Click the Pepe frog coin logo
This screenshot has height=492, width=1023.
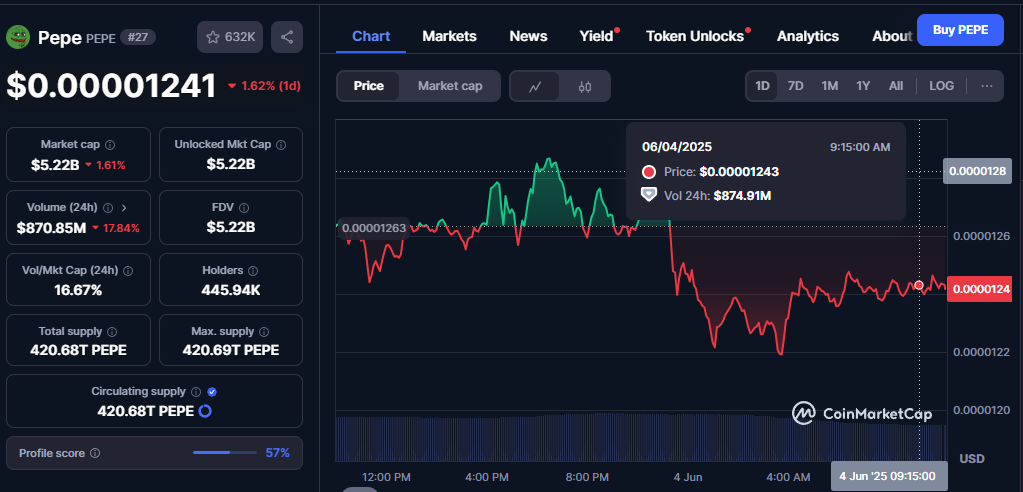pos(18,37)
